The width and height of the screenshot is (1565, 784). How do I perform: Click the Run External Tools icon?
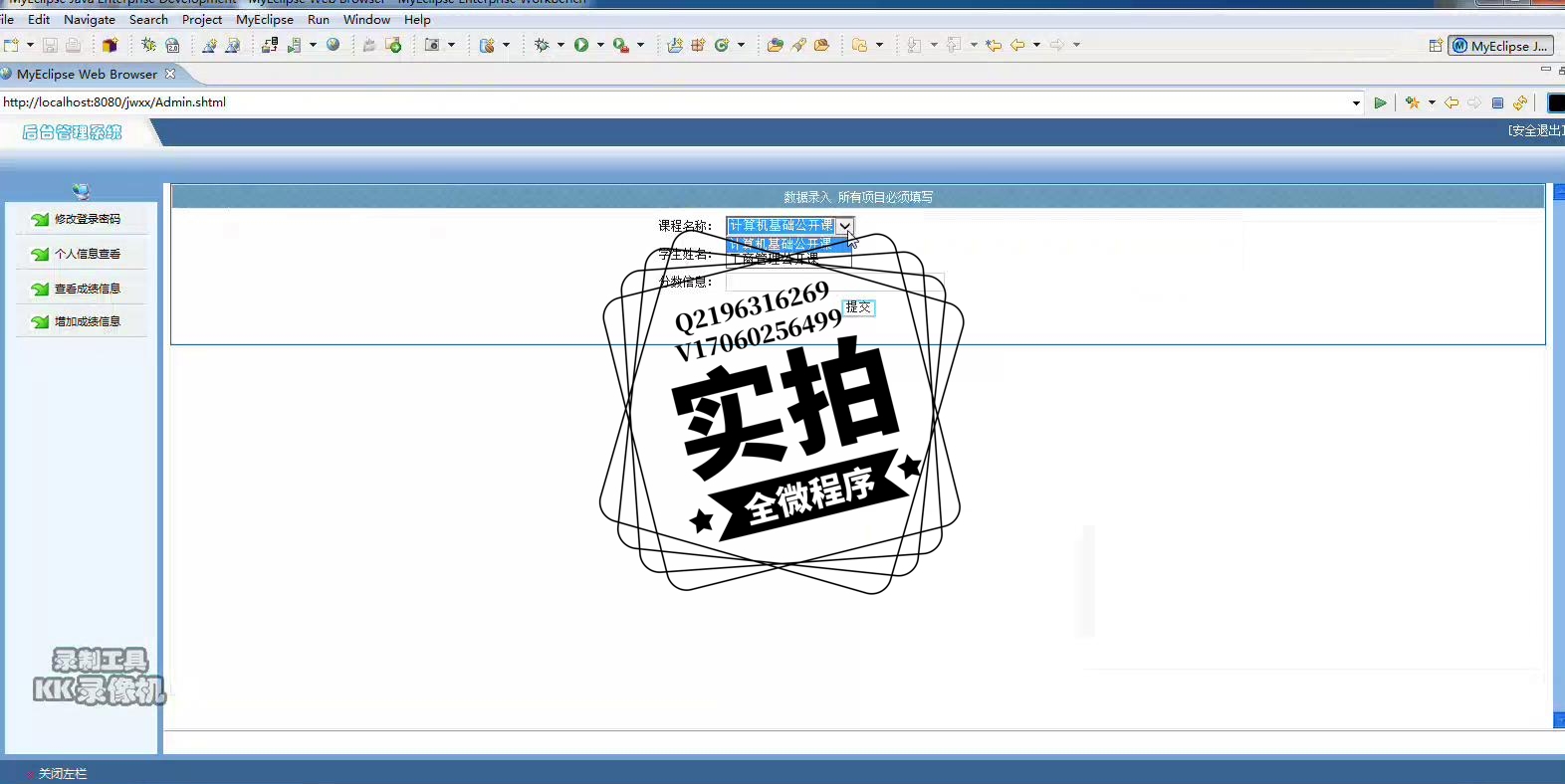(x=621, y=45)
